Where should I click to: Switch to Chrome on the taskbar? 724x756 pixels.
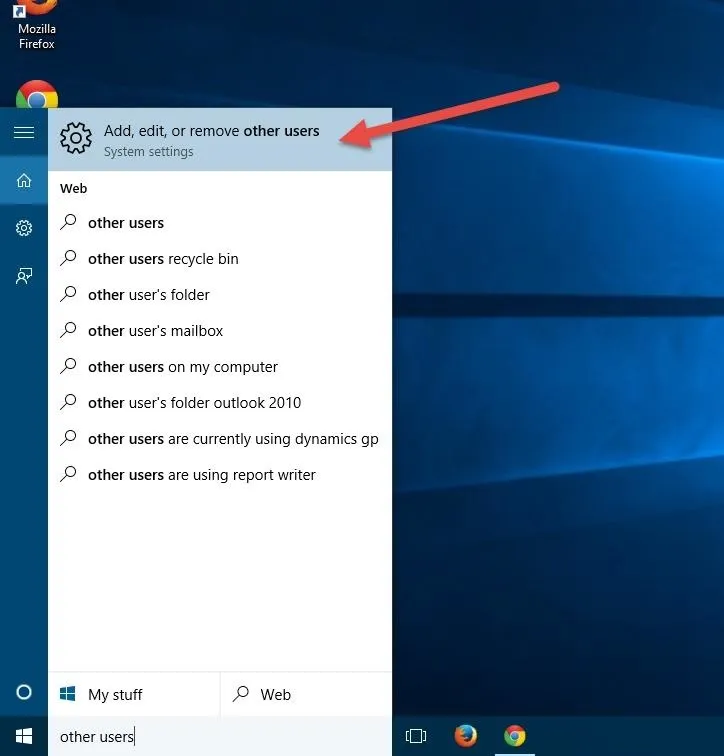point(515,736)
